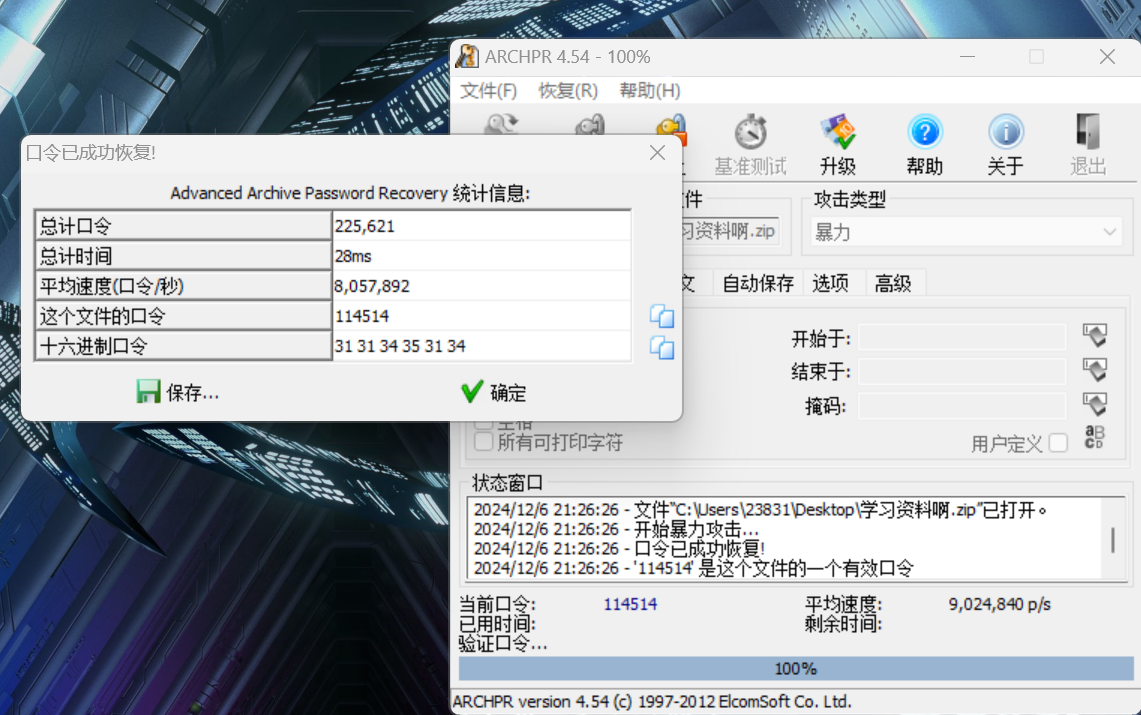Close the ARCHPR main window
Image resolution: width=1141 pixels, height=715 pixels.
[1107, 57]
